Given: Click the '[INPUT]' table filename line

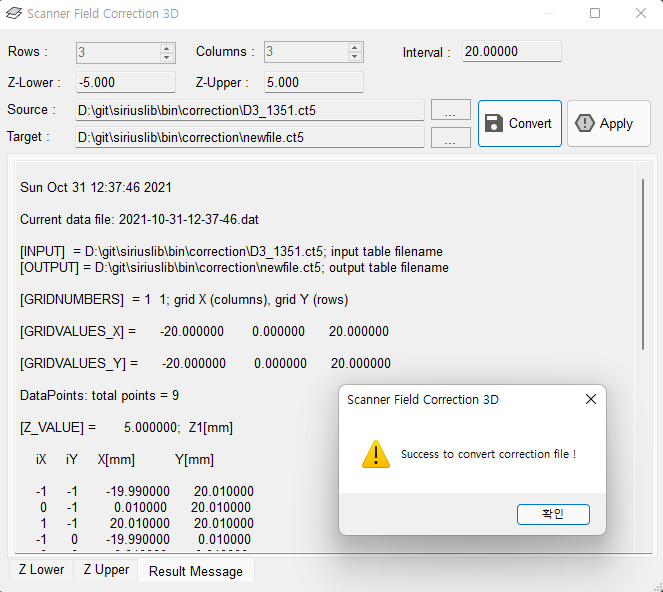Looking at the screenshot, I should click(x=231, y=252).
